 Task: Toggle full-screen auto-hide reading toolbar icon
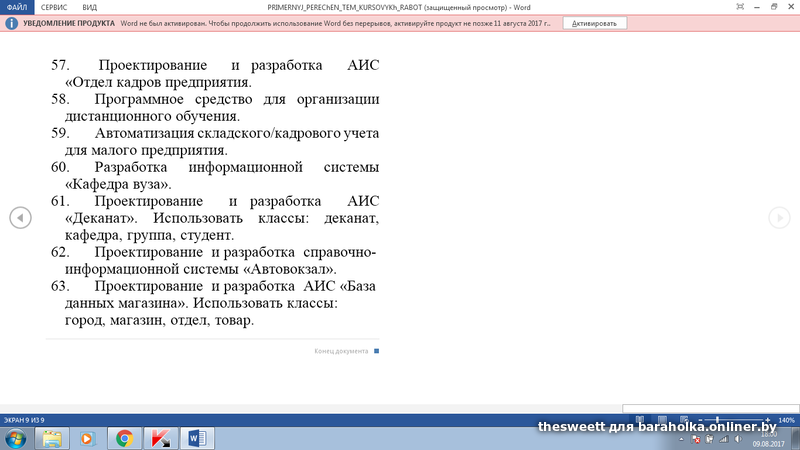pyautogui.click(x=740, y=7)
